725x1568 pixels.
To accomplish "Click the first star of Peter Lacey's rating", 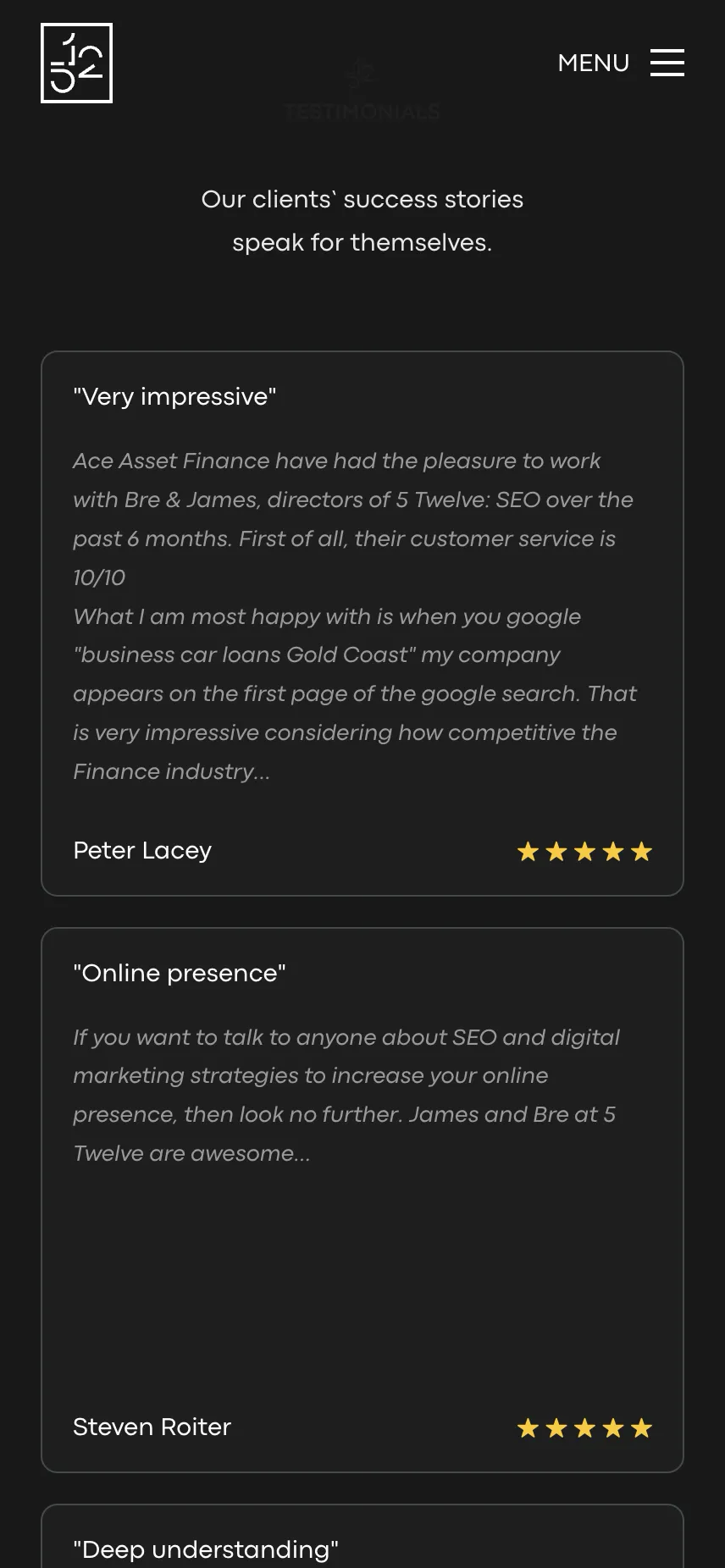I will pyautogui.click(x=528, y=852).
